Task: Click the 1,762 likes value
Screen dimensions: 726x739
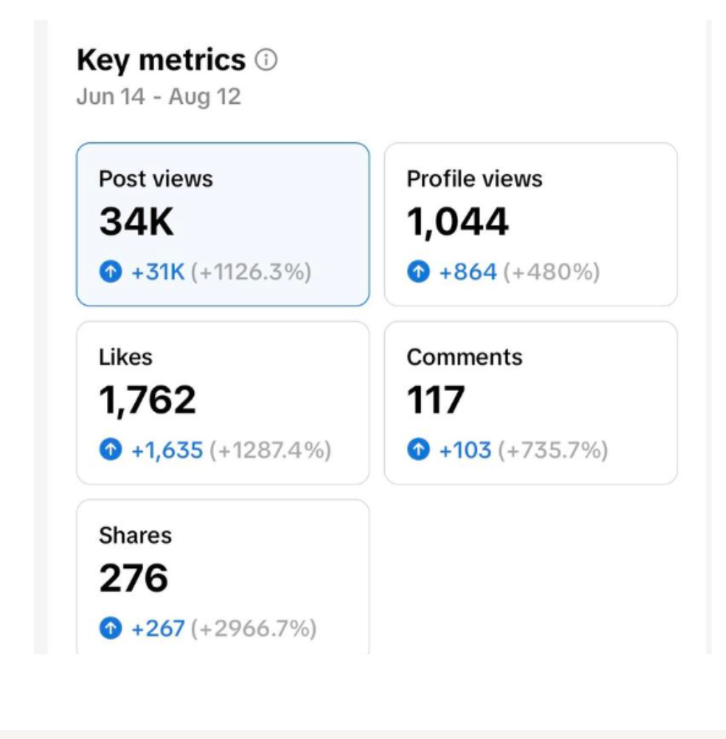Action: pyautogui.click(x=148, y=400)
